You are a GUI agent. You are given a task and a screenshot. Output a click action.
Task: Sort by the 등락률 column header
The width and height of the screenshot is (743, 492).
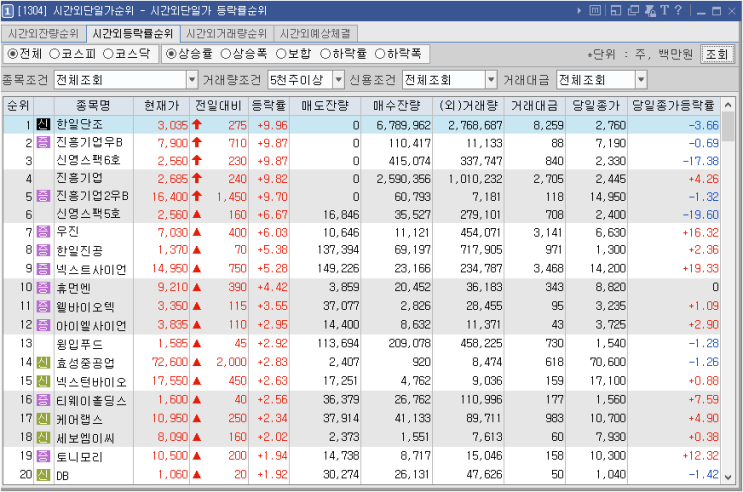pos(269,106)
